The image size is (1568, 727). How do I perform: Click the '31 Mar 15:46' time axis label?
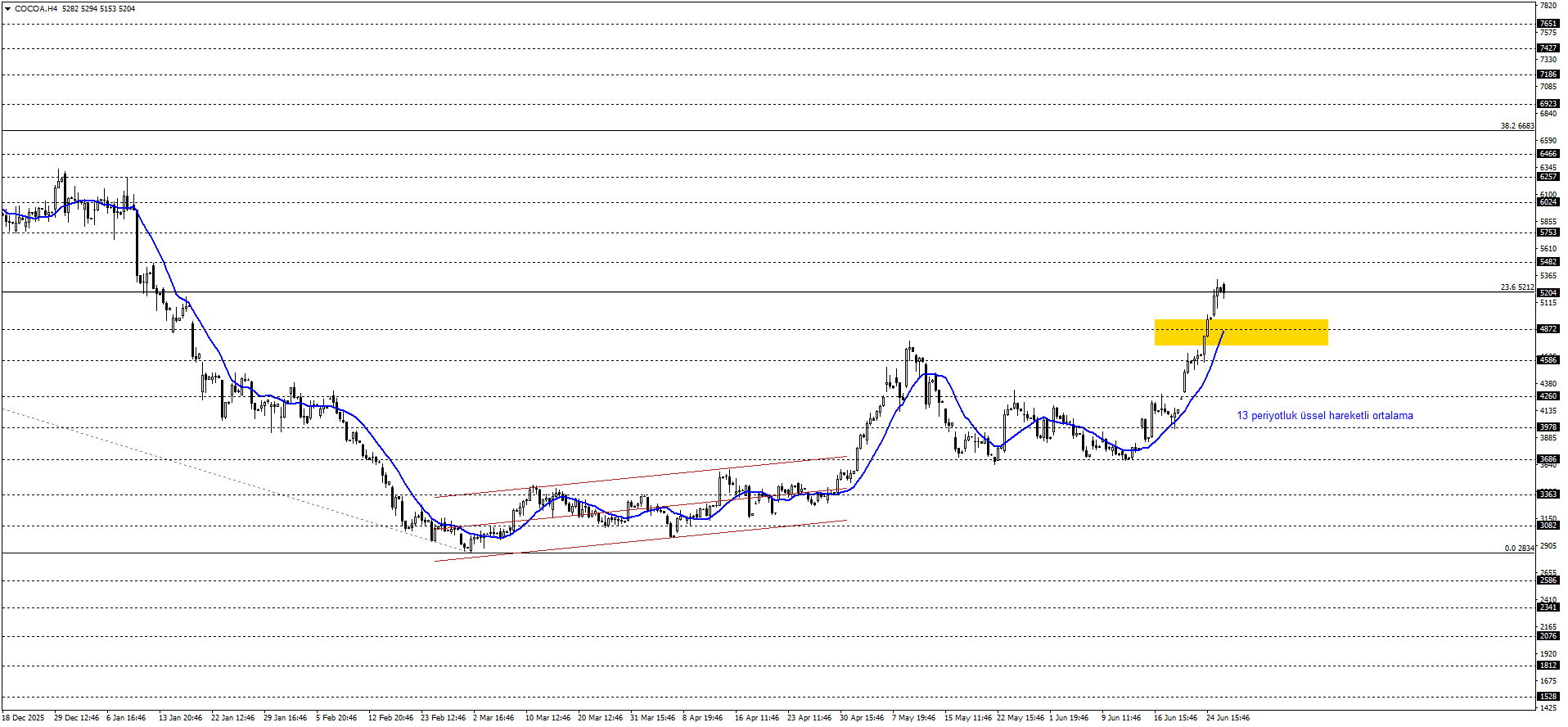click(x=652, y=718)
